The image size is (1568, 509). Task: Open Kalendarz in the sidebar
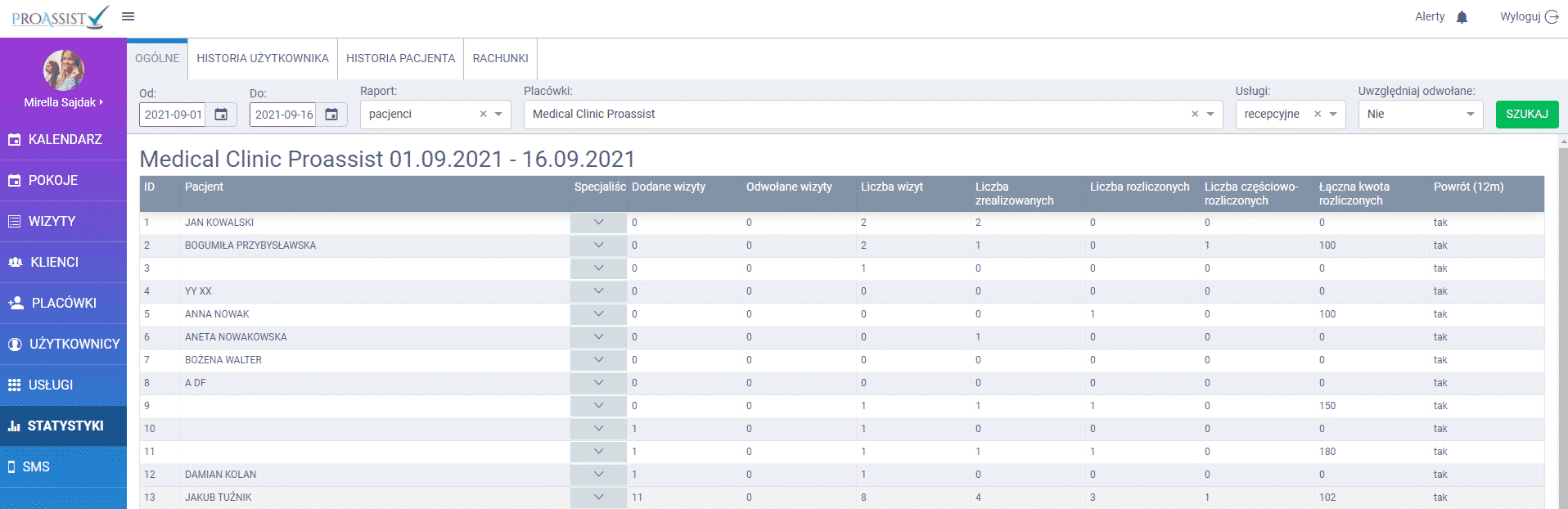point(63,140)
